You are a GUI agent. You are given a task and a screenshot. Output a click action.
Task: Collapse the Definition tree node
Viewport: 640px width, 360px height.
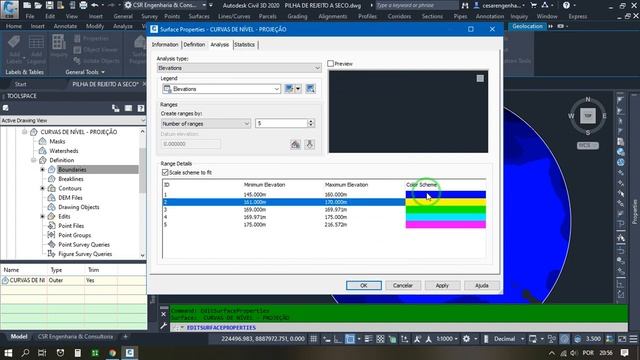33,160
